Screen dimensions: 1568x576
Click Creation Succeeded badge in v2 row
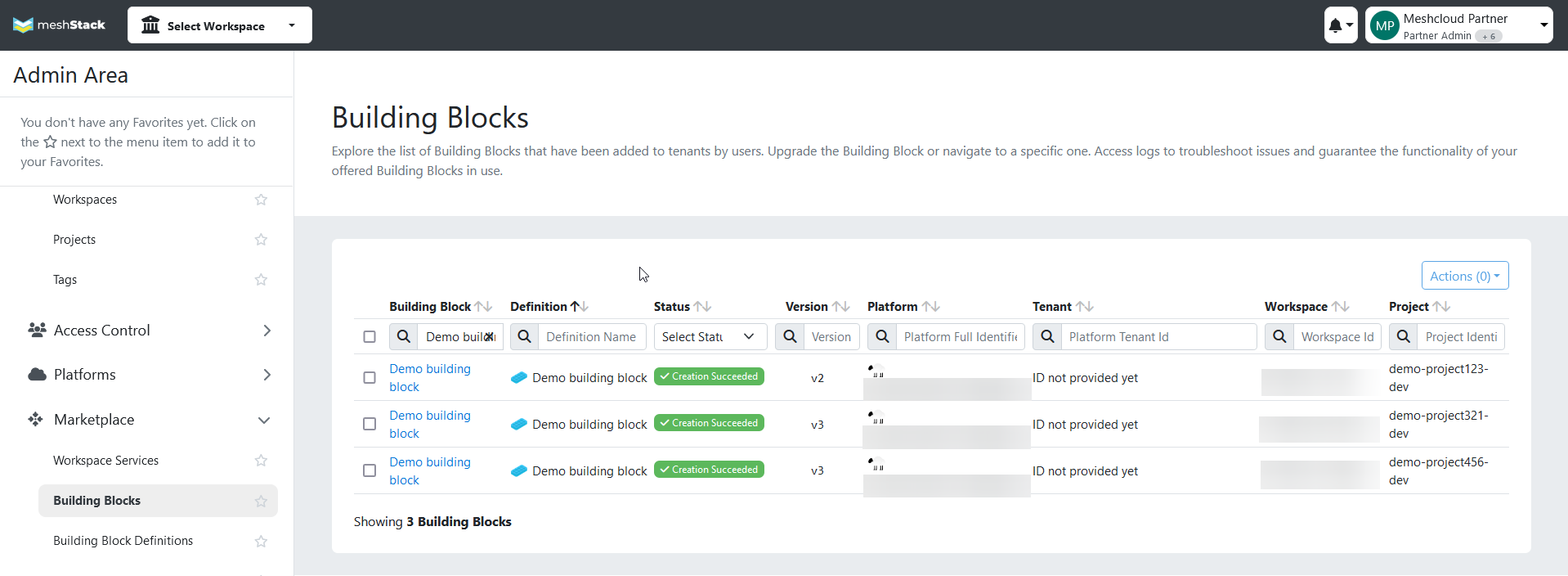point(709,376)
